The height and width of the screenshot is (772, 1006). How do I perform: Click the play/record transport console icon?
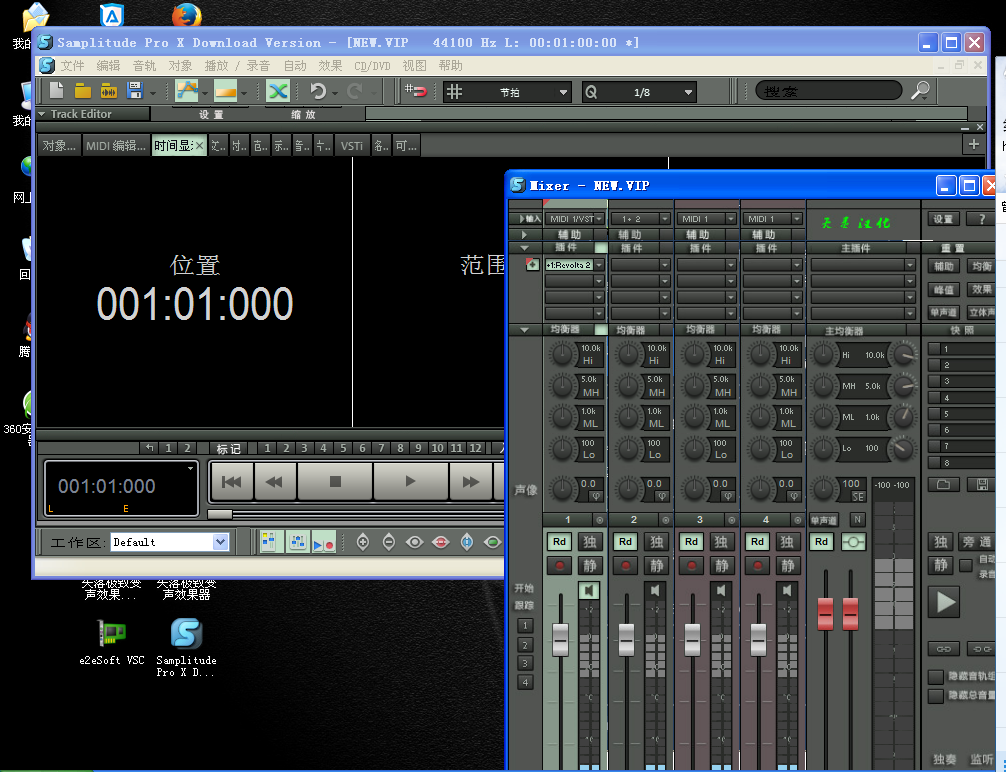pos(323,542)
